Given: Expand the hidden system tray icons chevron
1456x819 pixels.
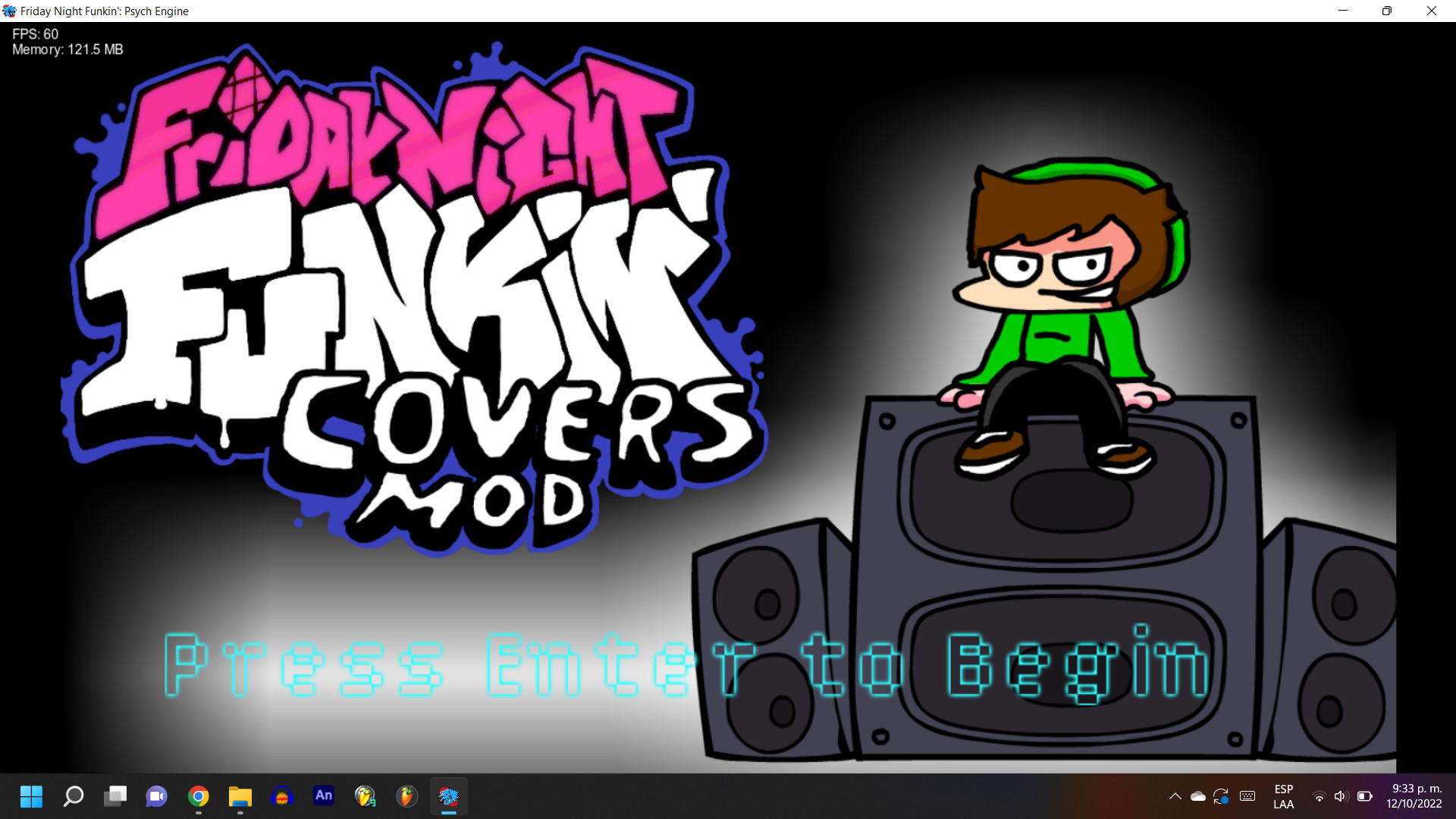Looking at the screenshot, I should pos(1175,796).
